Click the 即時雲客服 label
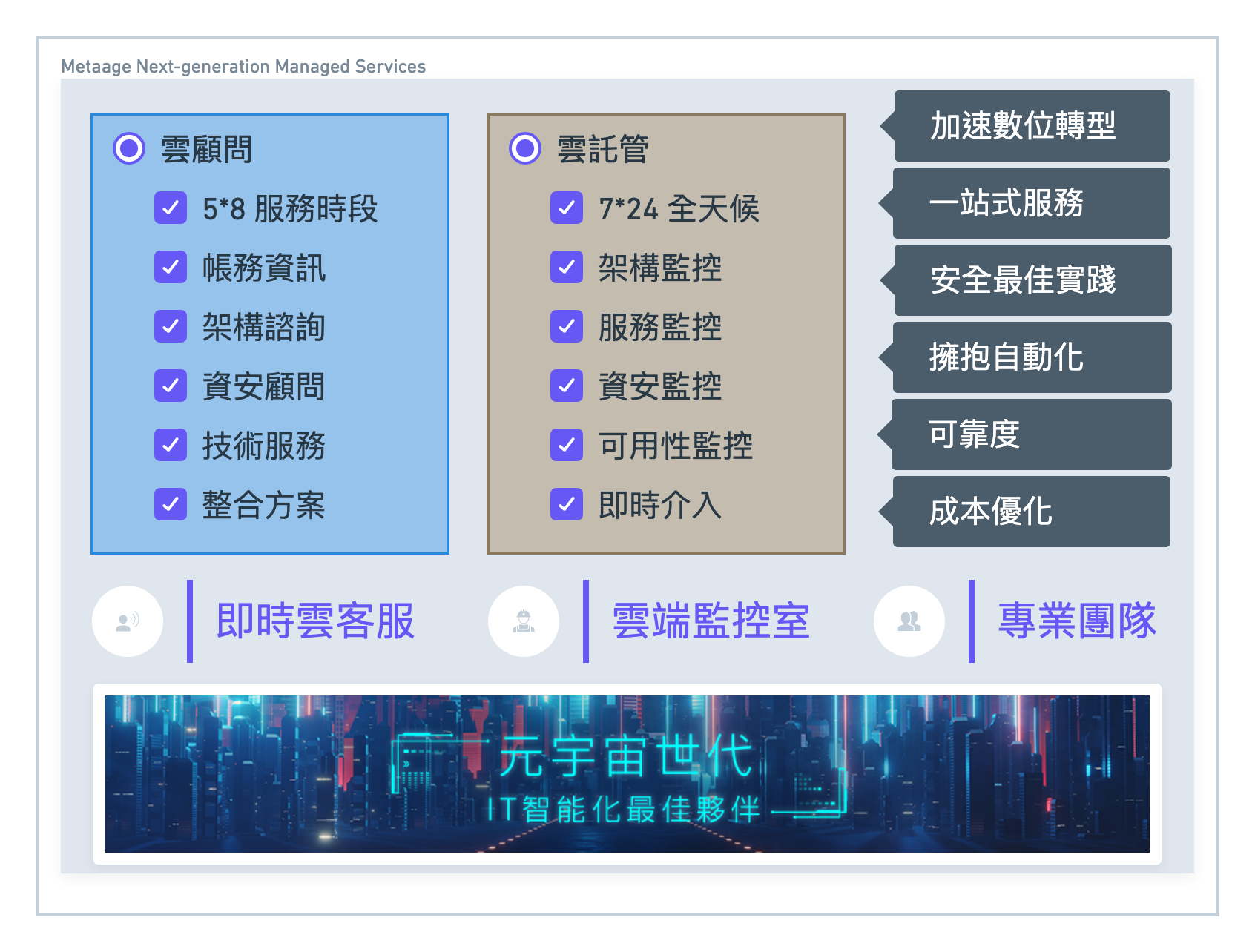This screenshot has height=952, width=1255. pos(315,619)
